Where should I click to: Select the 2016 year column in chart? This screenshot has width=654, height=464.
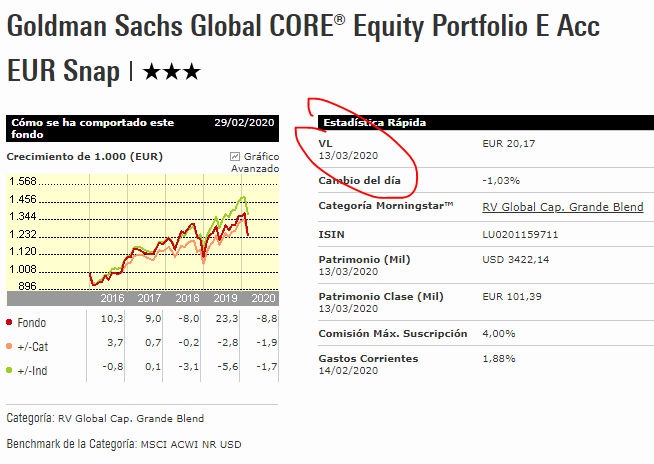coord(111,298)
